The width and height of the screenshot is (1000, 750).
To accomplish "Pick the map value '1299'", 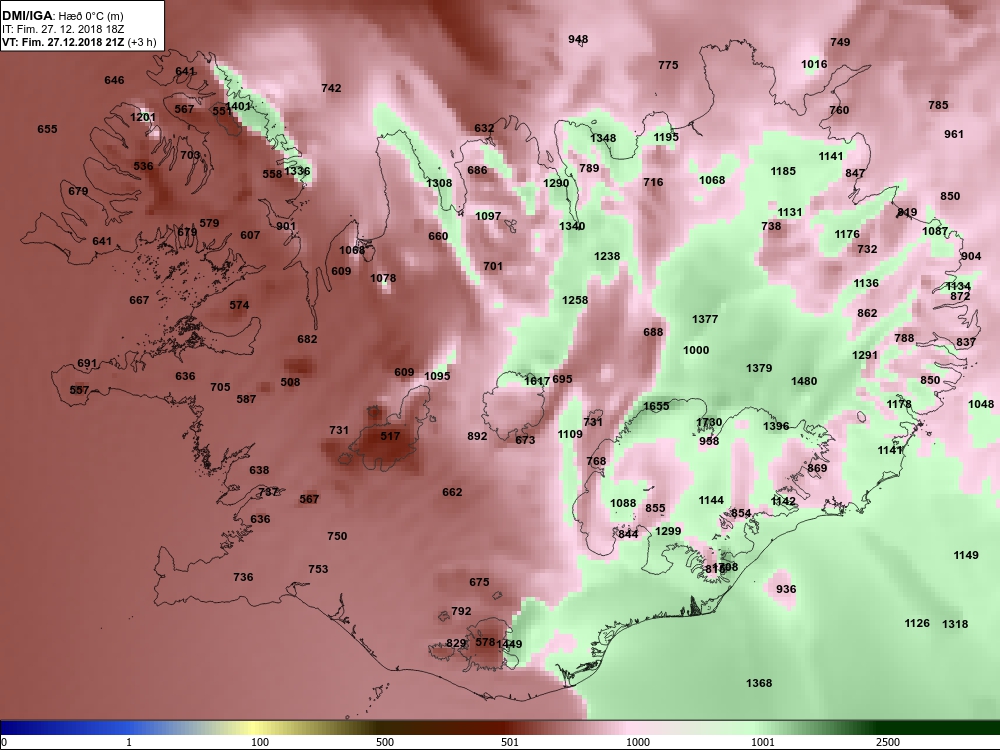I will (x=668, y=531).
